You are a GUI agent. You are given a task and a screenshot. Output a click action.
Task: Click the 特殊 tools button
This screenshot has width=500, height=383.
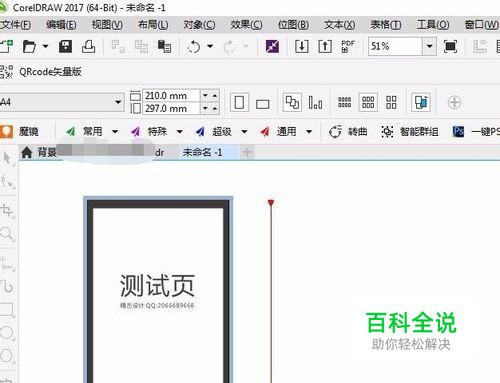pos(149,132)
